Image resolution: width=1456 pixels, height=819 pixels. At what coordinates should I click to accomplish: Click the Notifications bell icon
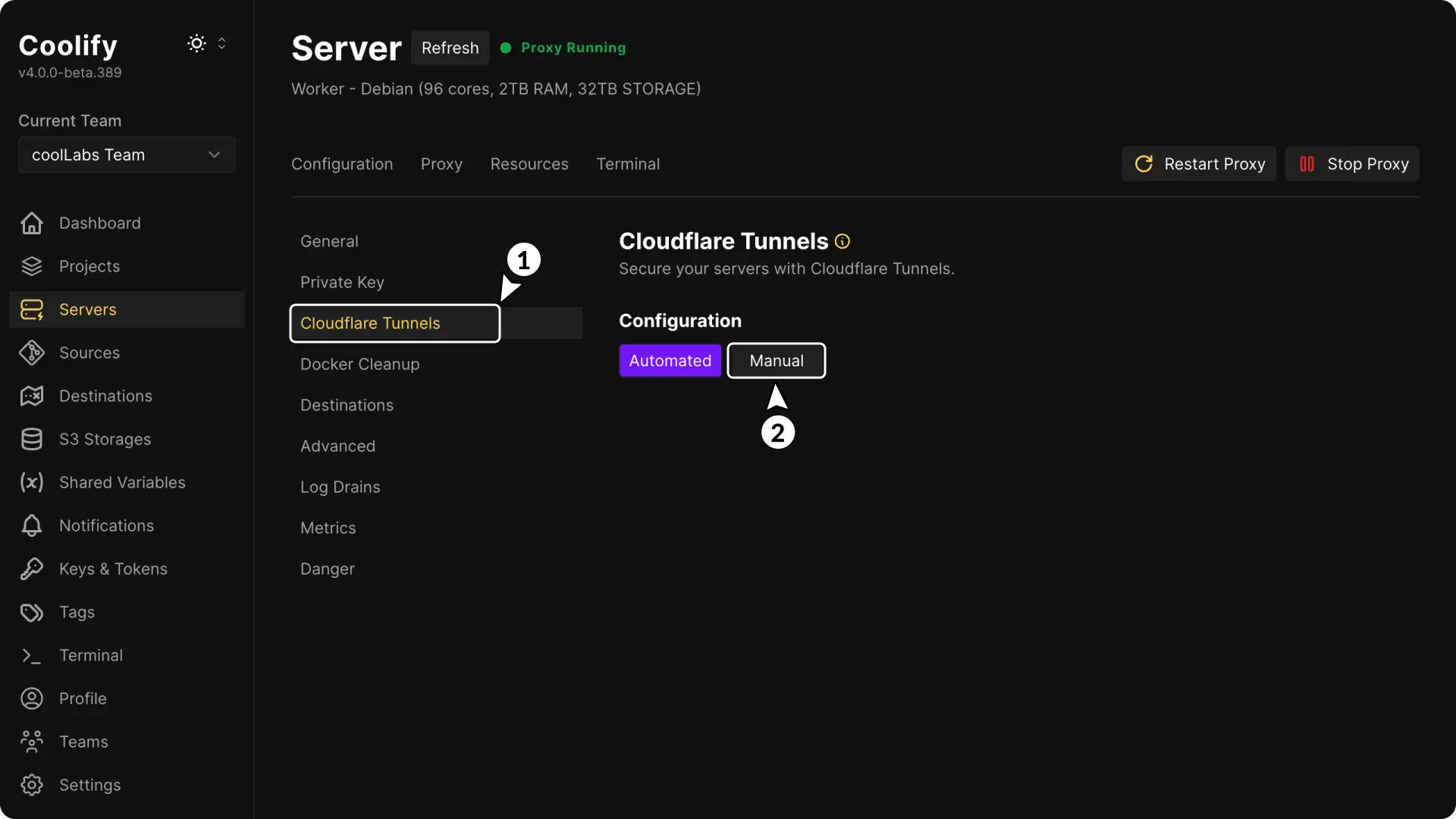tap(32, 526)
